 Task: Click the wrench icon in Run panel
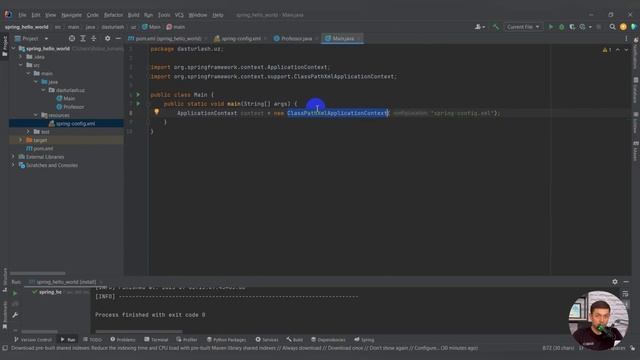(15, 315)
